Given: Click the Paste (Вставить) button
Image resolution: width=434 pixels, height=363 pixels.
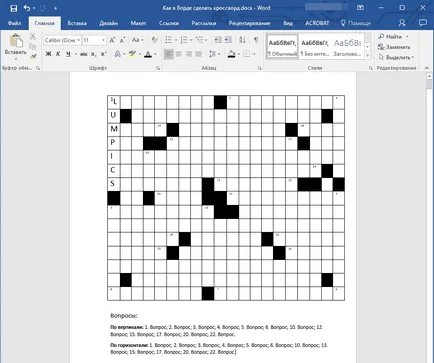Looking at the screenshot, I should tap(15, 45).
